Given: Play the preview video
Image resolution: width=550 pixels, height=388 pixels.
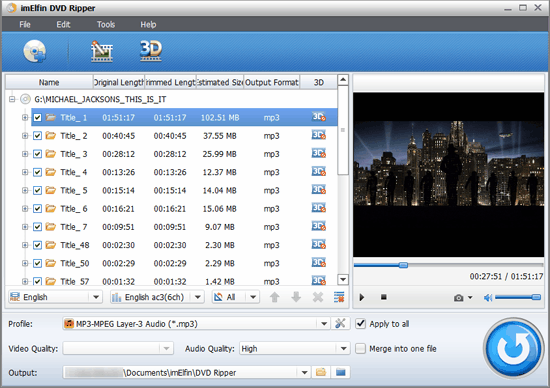Looking at the screenshot, I should coord(362,297).
